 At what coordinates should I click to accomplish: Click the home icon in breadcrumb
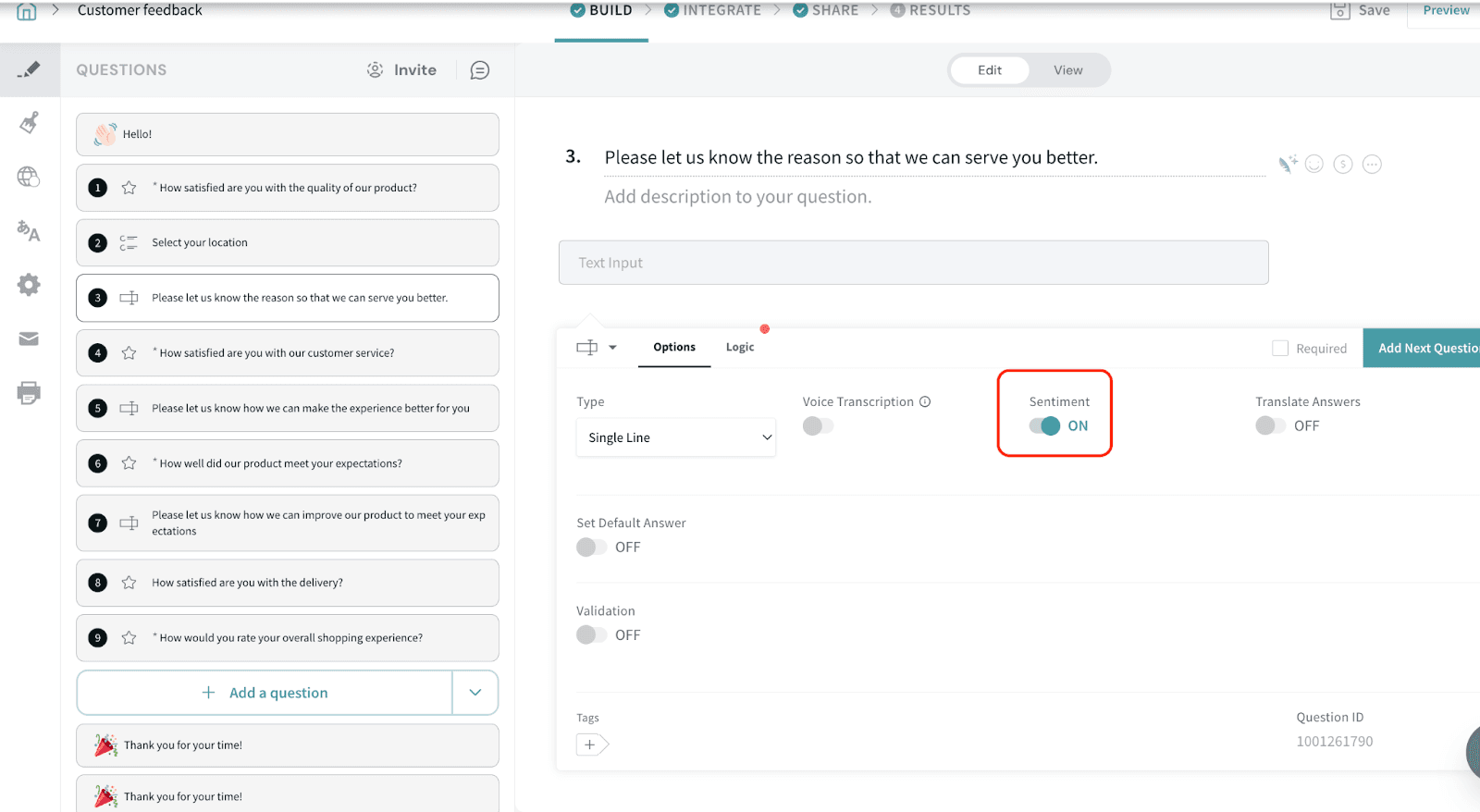[x=27, y=11]
